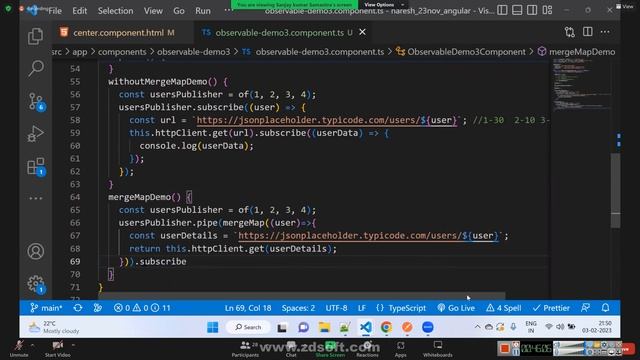Screen dimensions: 640x360
Task: Open the Search view in activity bar
Action: (36, 68)
